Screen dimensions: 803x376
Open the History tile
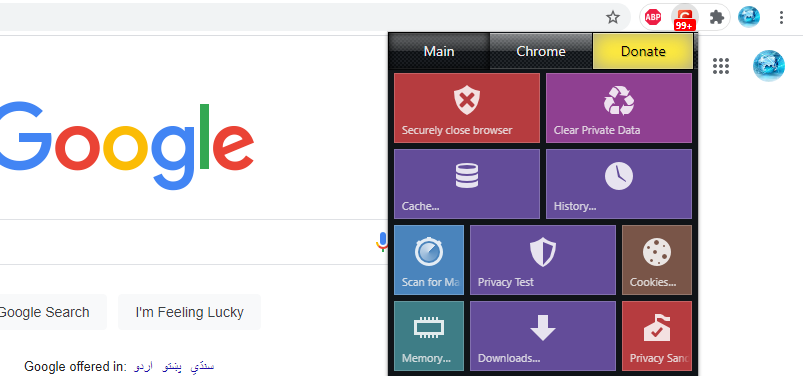(619, 184)
